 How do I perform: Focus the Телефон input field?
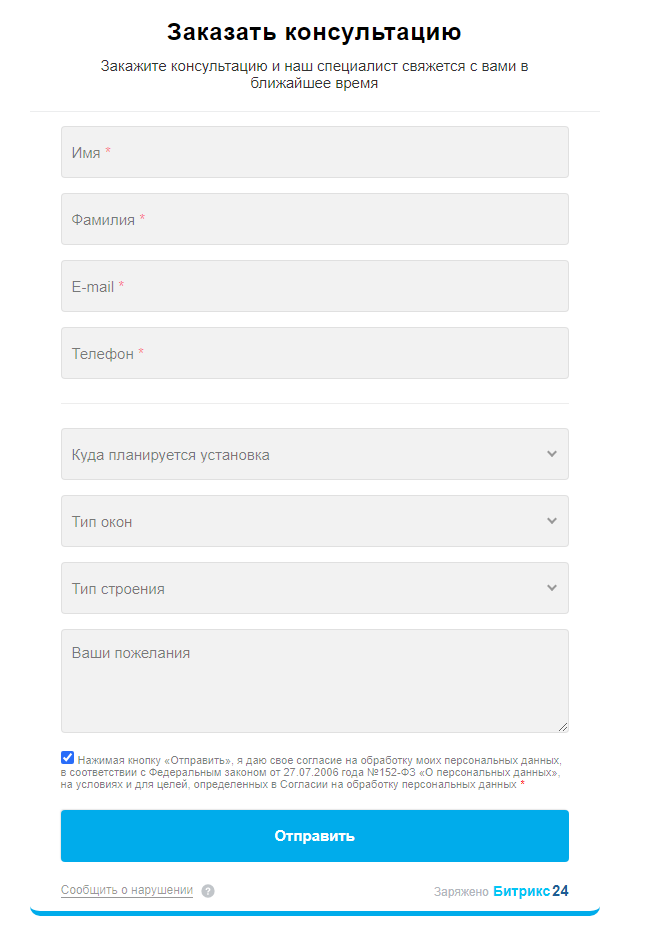click(x=314, y=353)
